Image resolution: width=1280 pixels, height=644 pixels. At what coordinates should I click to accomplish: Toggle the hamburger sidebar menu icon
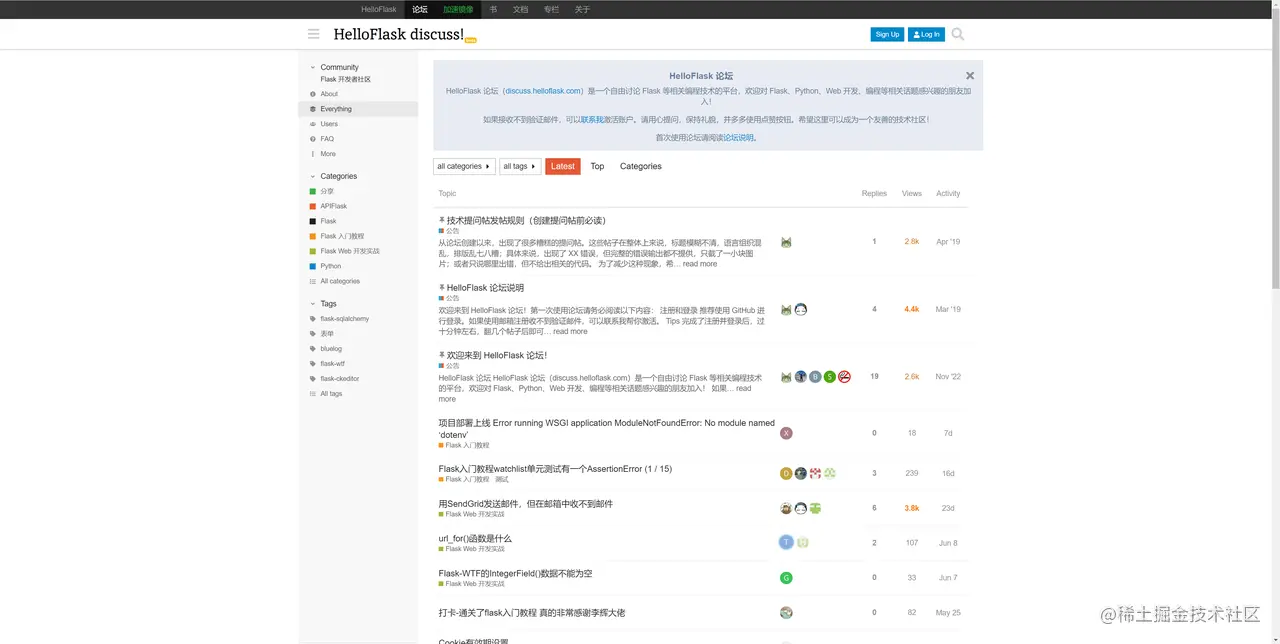point(314,34)
